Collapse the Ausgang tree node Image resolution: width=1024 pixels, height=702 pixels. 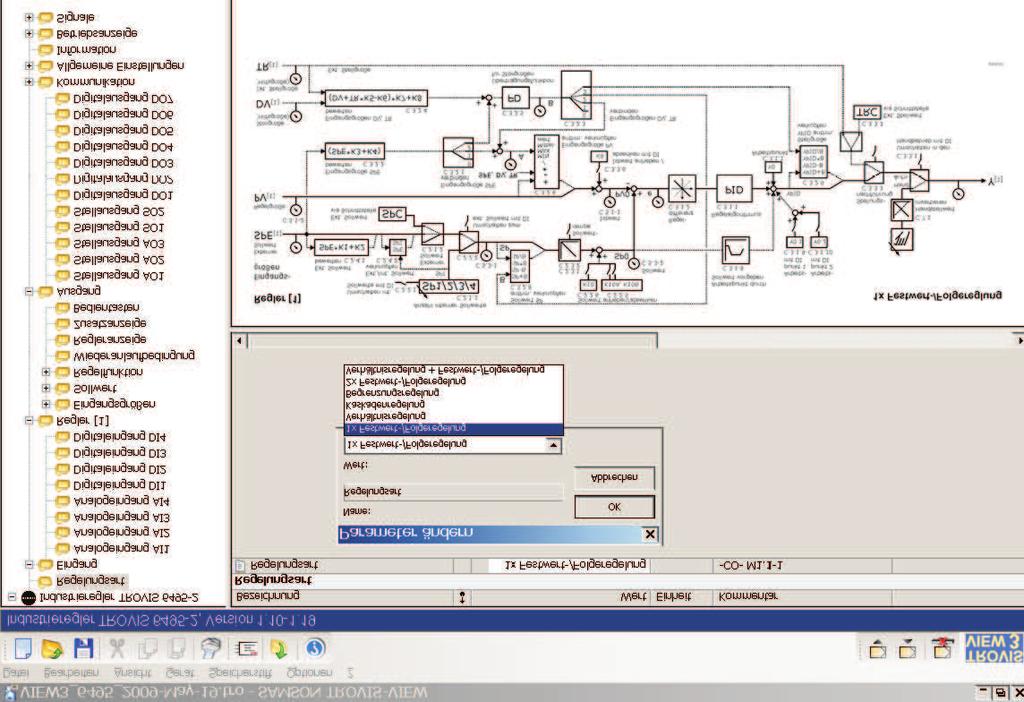click(x=29, y=291)
